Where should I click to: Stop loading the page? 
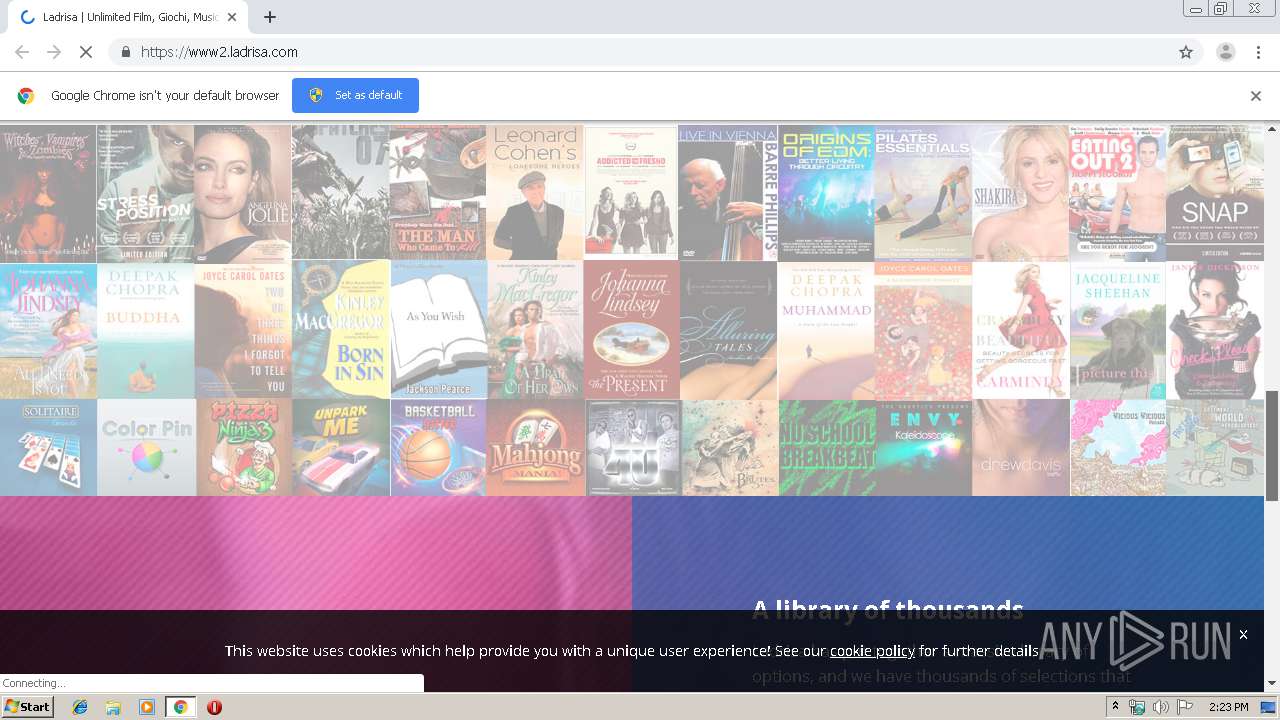point(86,52)
